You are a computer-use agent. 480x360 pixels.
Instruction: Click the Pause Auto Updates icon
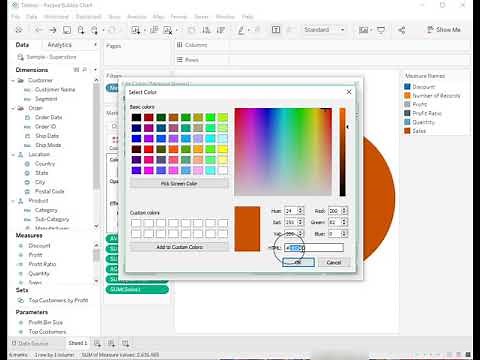95,30
